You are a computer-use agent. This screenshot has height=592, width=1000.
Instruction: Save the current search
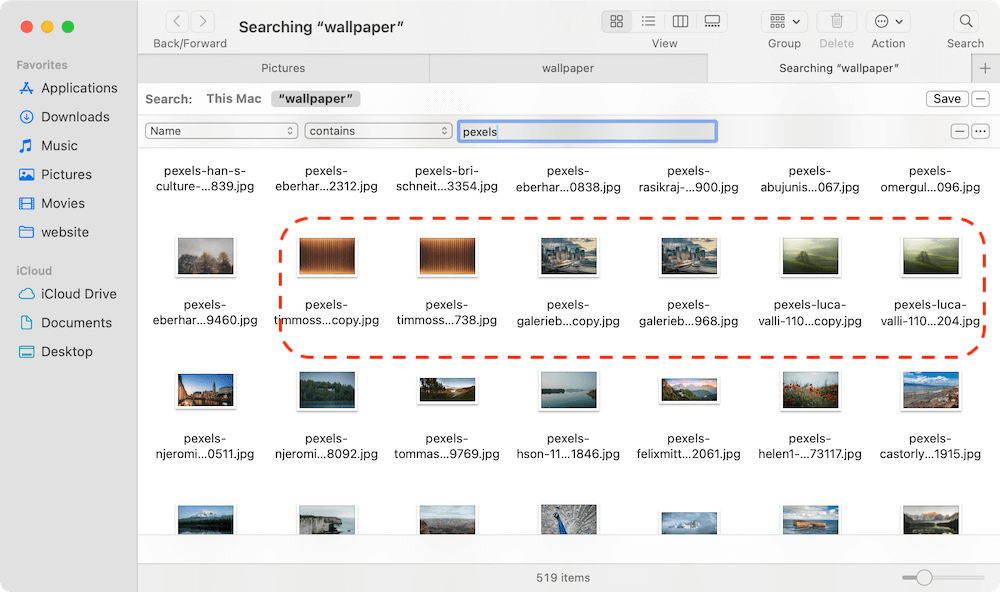pos(945,98)
